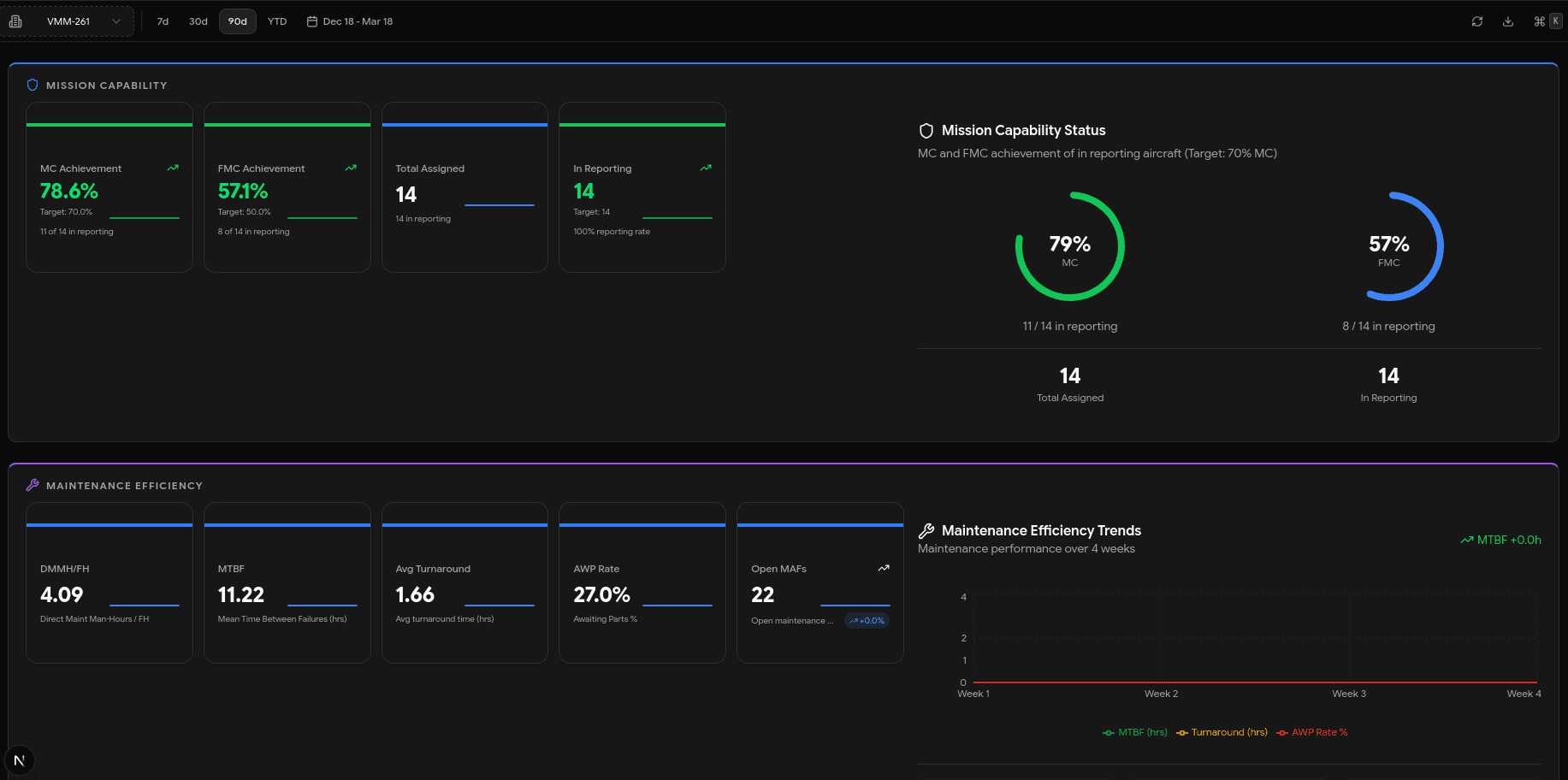The image size is (1568, 780).
Task: Click the shield icon beside Mission Capability Status
Action: (x=926, y=131)
